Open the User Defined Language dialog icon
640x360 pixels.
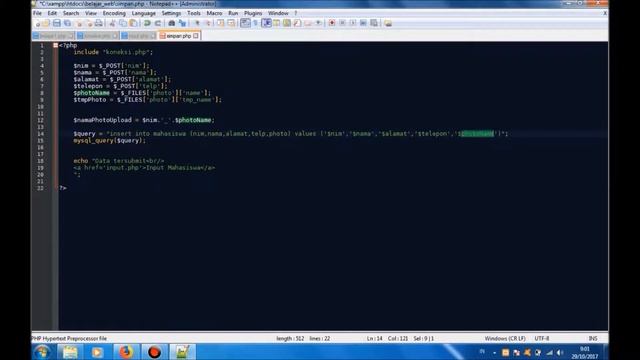(x=277, y=23)
